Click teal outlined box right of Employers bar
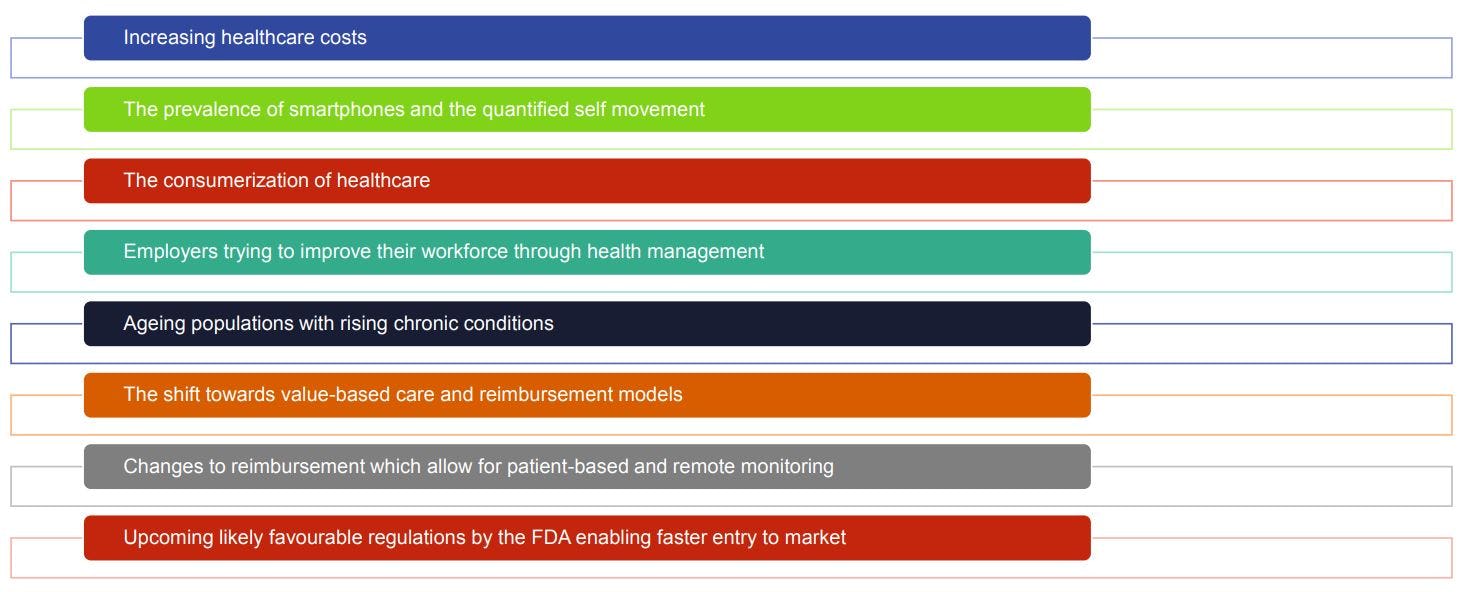Image resolution: width=1462 pixels, height=592 pixels. [1271, 272]
